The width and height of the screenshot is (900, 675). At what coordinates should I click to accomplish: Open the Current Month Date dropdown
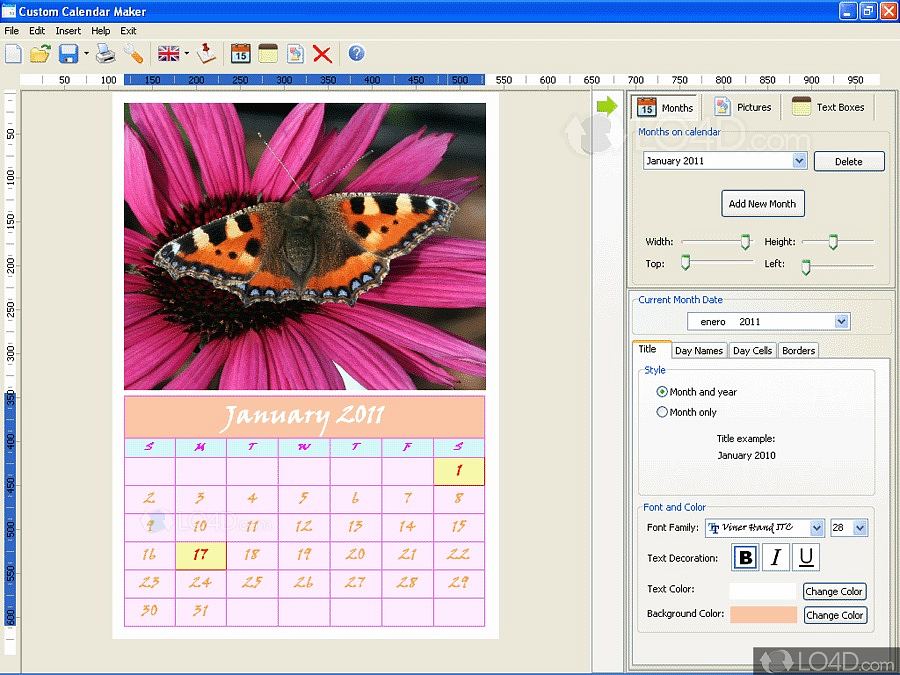coord(841,321)
